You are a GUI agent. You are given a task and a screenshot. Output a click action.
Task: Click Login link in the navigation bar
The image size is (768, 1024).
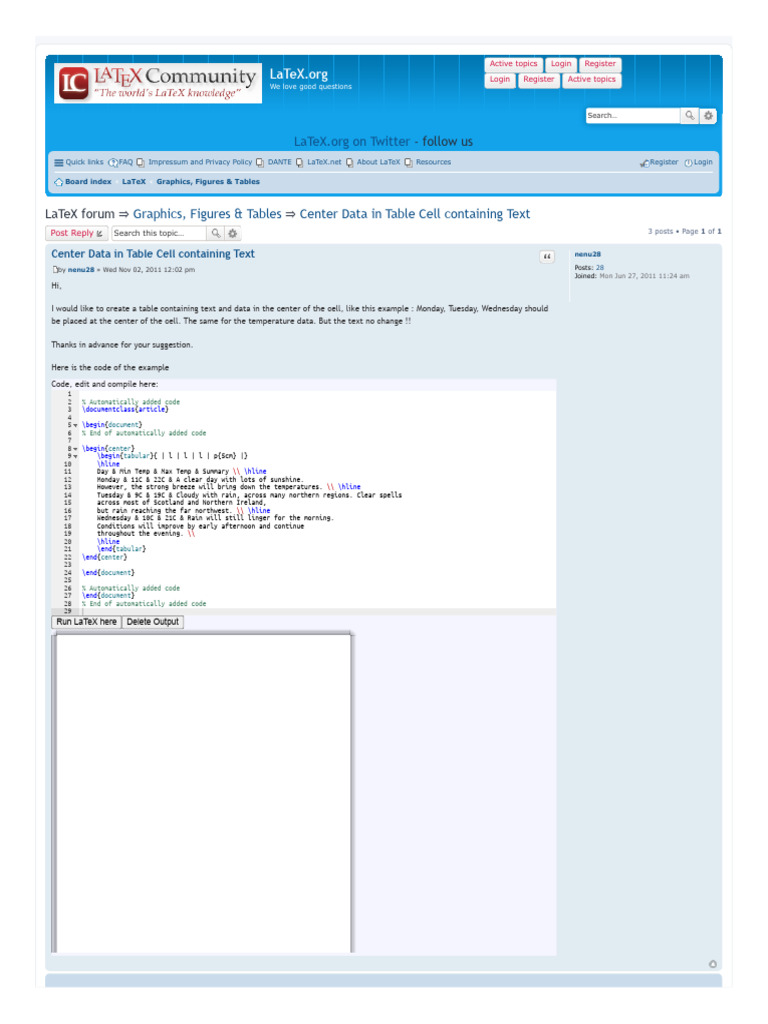tap(703, 162)
